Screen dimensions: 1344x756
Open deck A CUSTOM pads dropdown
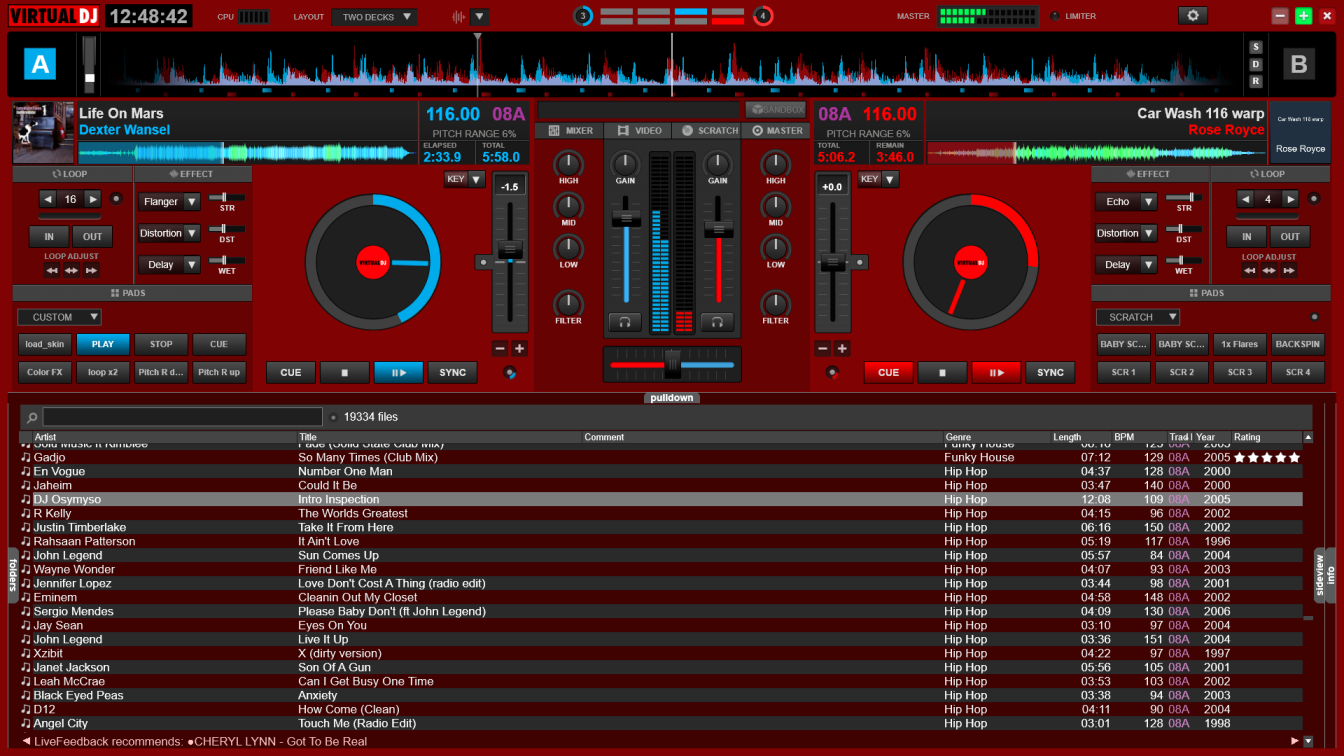tap(59, 317)
